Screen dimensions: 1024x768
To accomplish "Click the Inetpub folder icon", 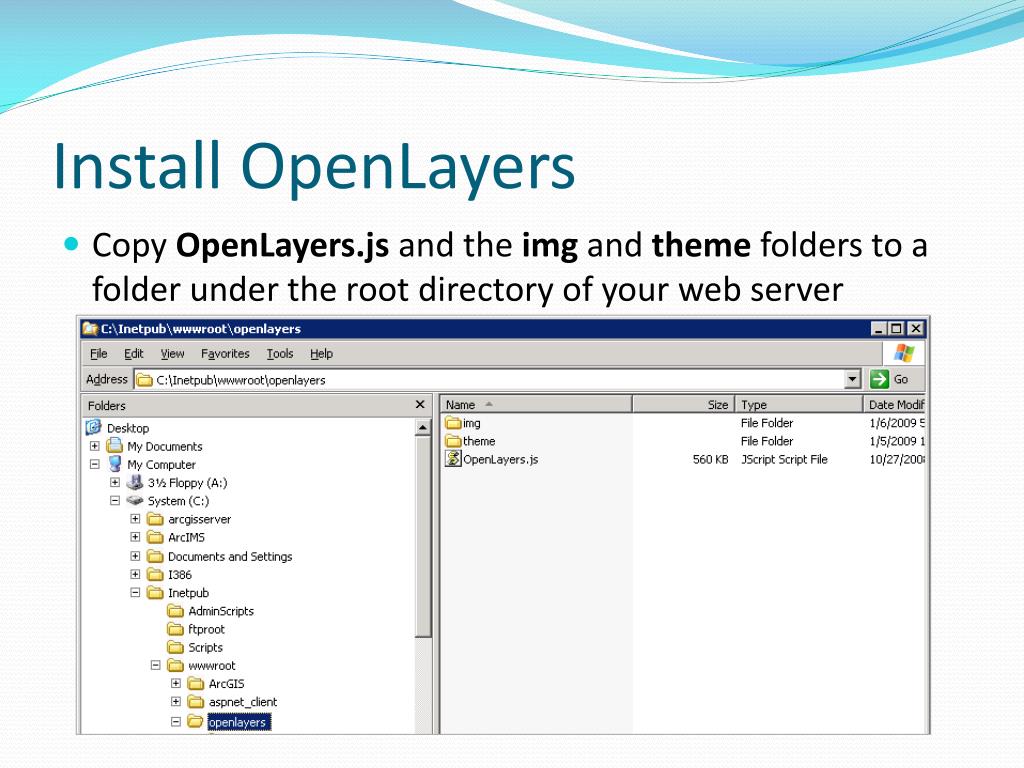I will [x=155, y=593].
